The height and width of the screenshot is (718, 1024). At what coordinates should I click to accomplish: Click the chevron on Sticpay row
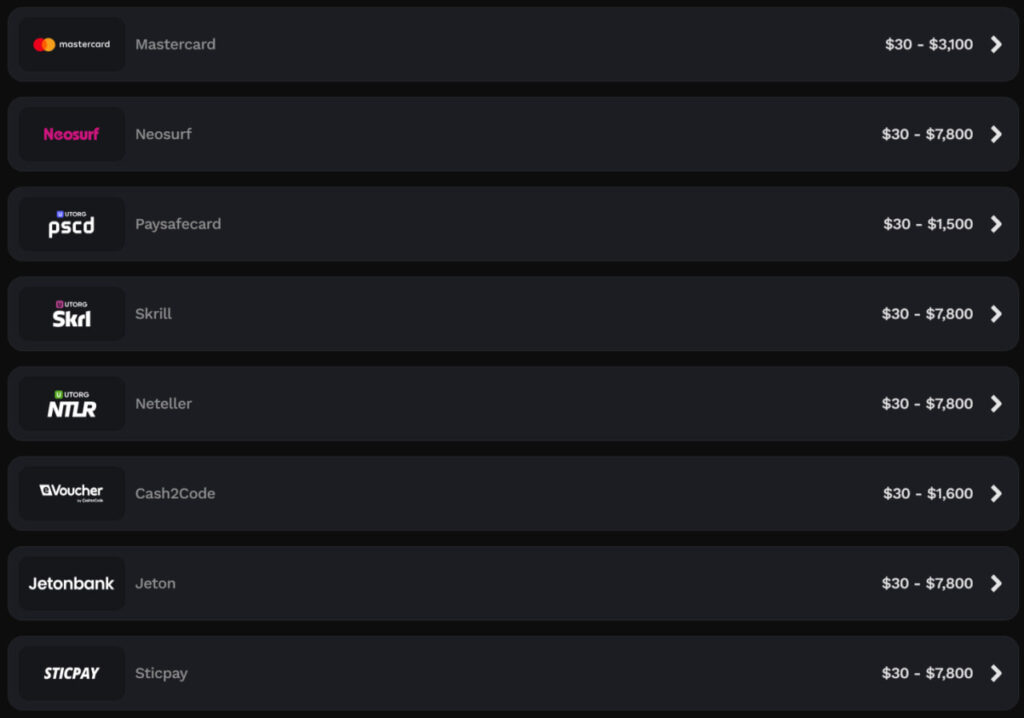click(x=996, y=673)
